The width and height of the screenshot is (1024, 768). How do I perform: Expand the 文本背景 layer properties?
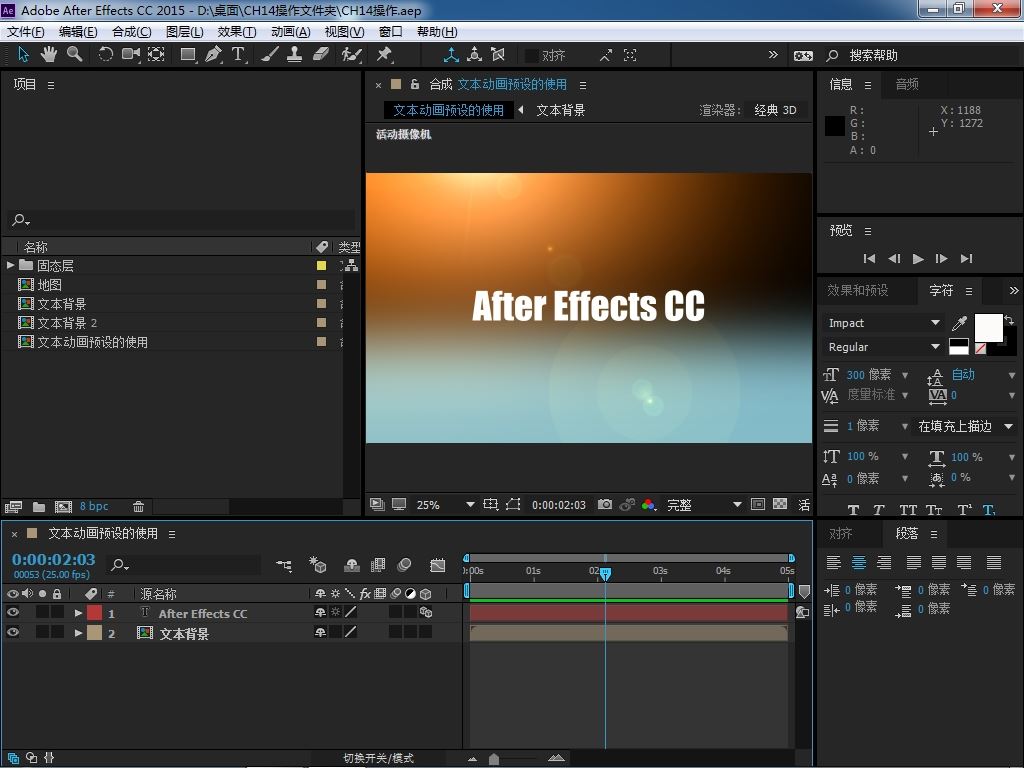78,633
